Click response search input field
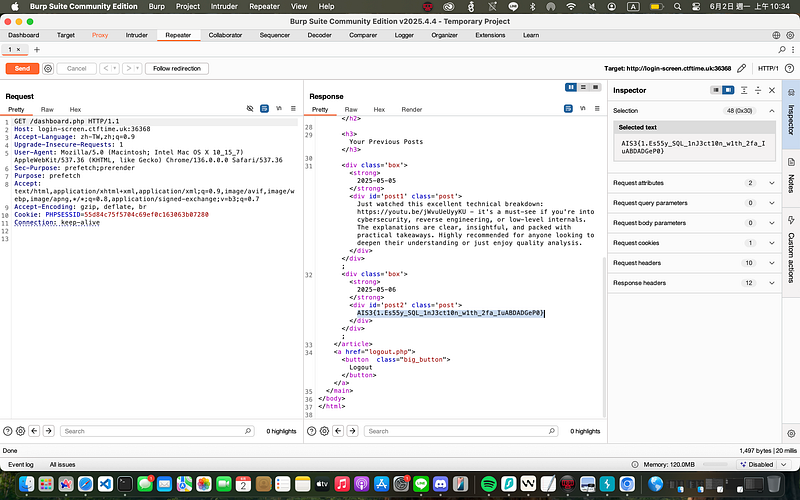Image resolution: width=800 pixels, height=500 pixels. click(460, 431)
